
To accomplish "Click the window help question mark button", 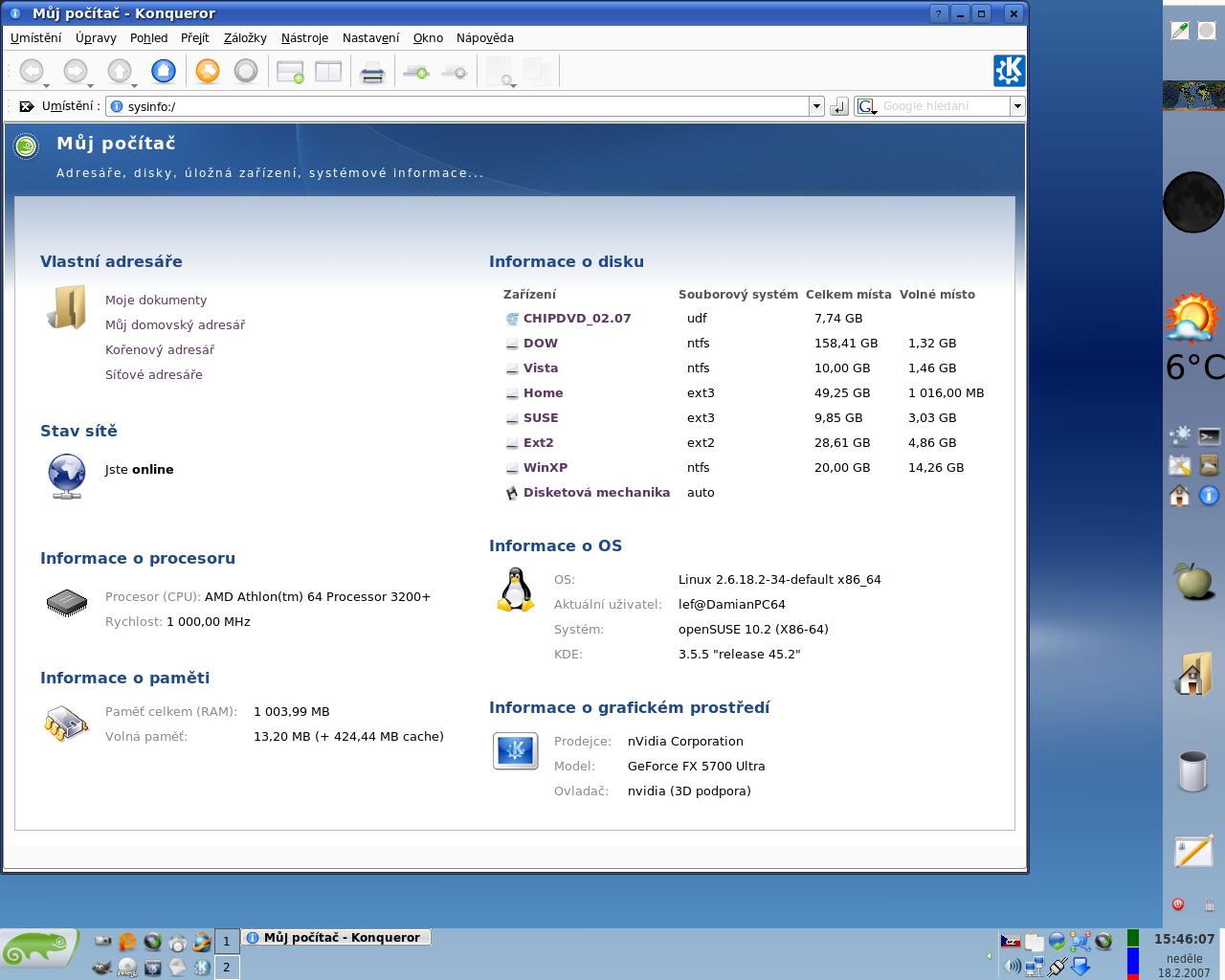I will point(939,13).
